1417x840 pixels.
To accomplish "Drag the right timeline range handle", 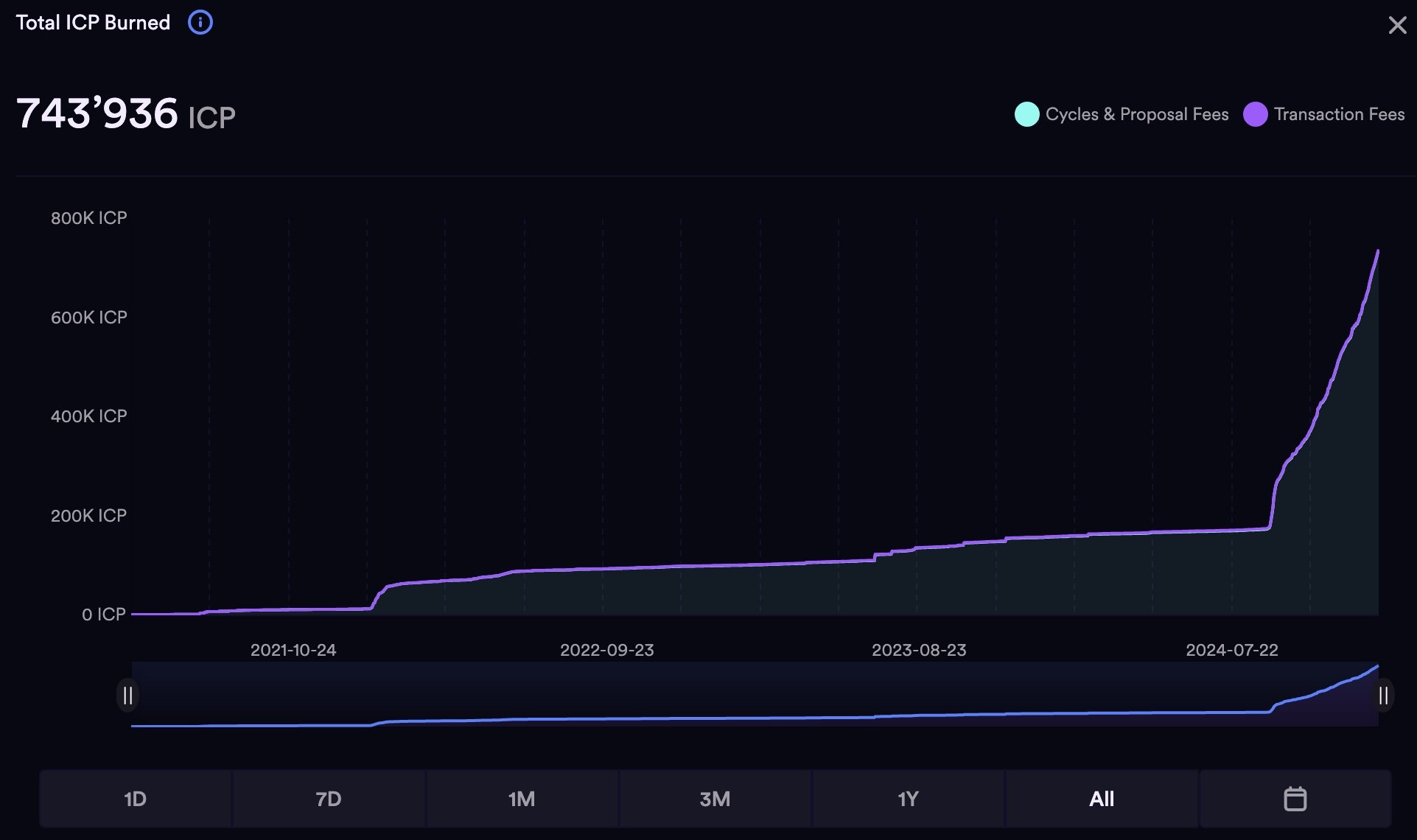I will coord(1384,694).
